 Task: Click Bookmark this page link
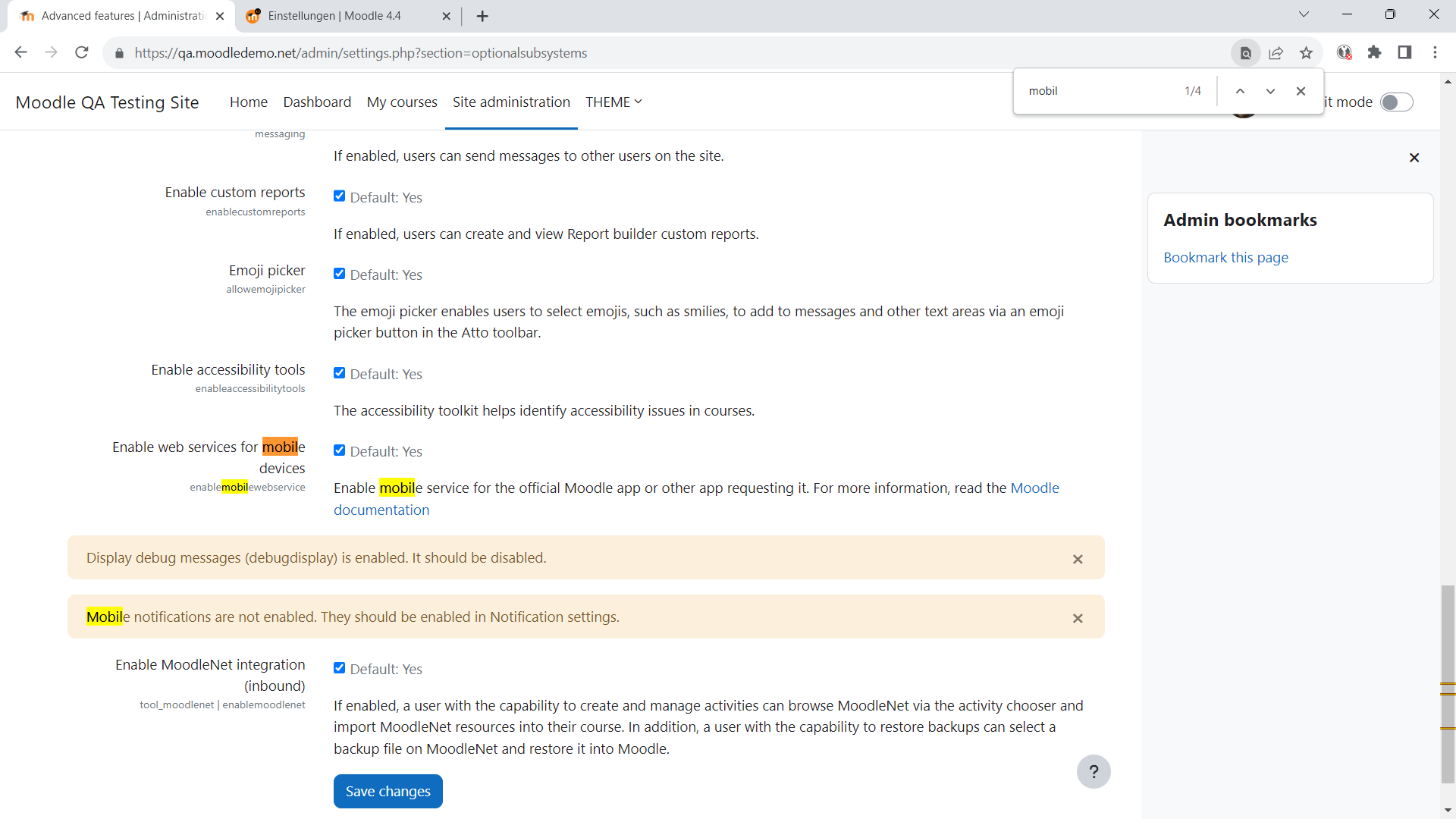click(x=1225, y=257)
